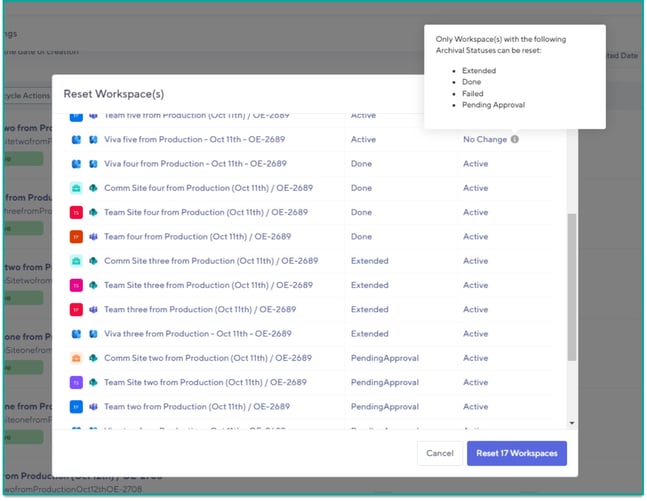Screen dimensions: 647x501
Task: Click Team Site four red avatar icon
Action: (x=76, y=213)
